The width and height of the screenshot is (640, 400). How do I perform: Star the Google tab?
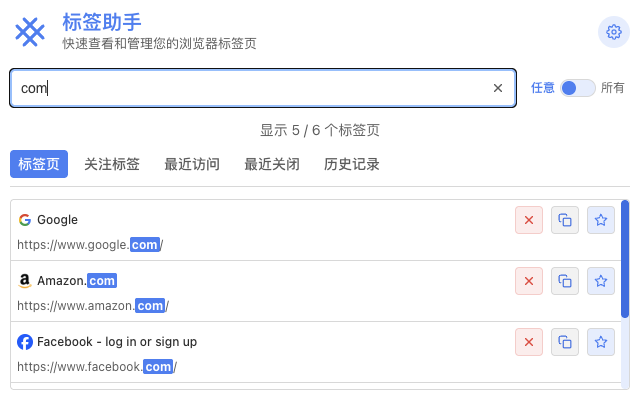(601, 220)
